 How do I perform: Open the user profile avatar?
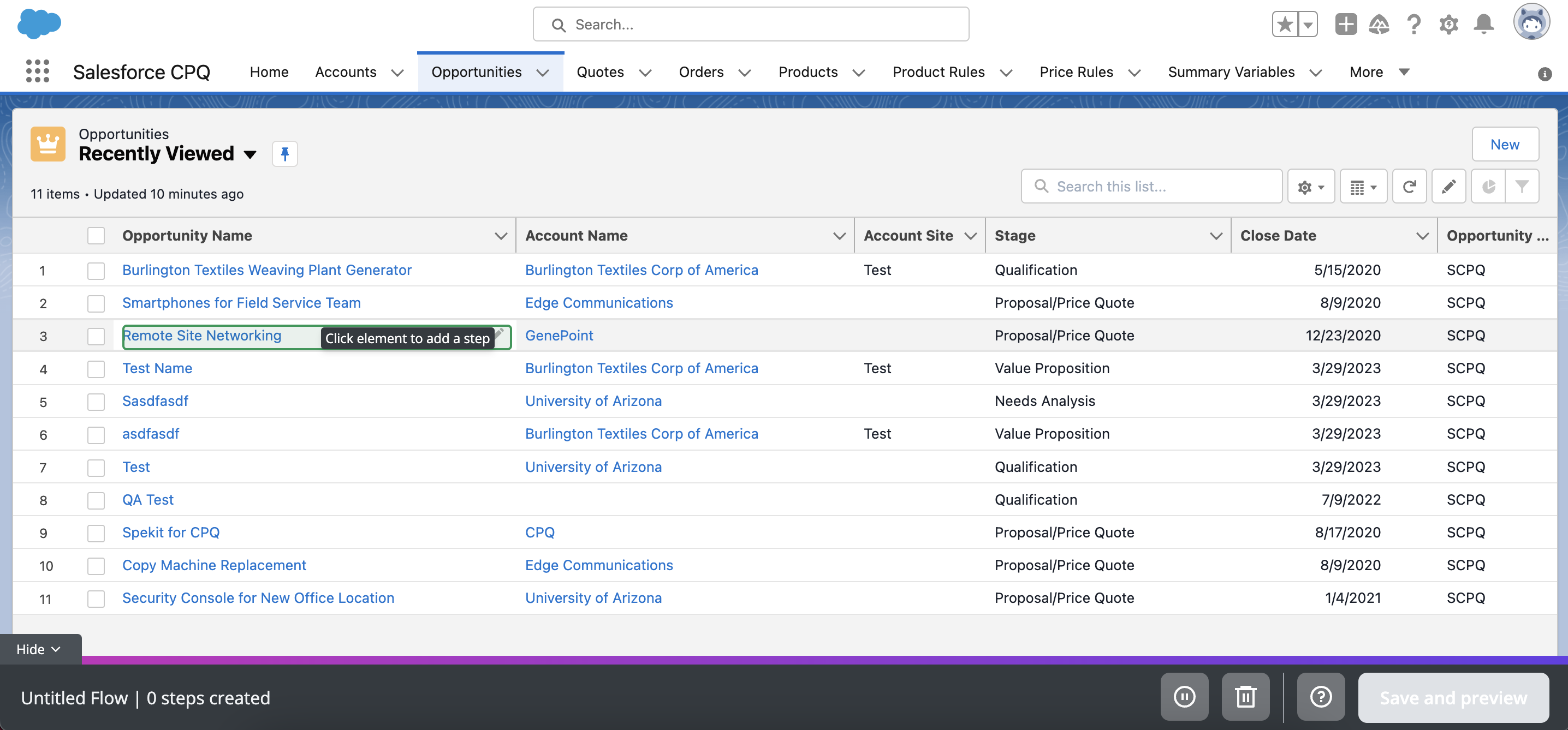click(x=1531, y=22)
